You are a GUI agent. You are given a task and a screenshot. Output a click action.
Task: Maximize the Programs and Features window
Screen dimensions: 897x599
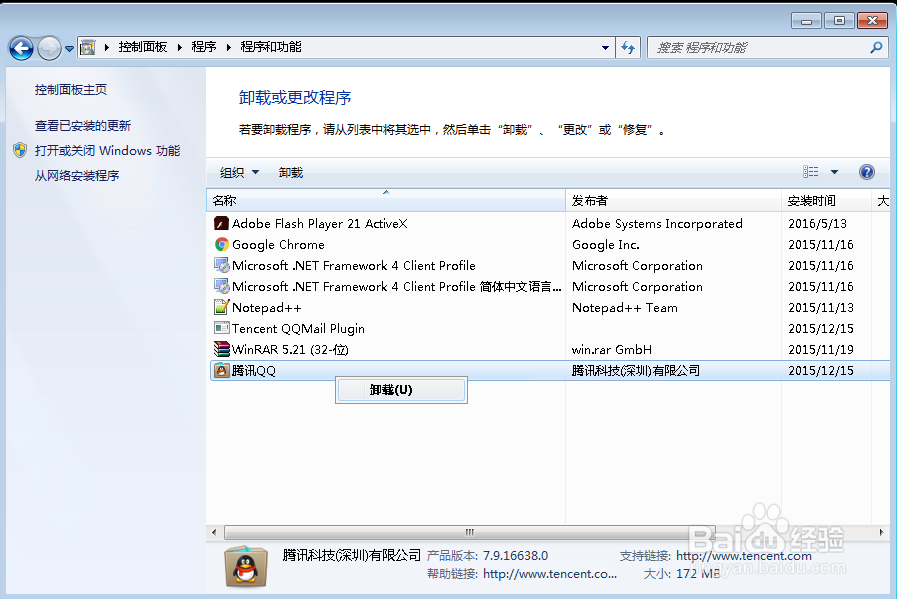pos(839,21)
